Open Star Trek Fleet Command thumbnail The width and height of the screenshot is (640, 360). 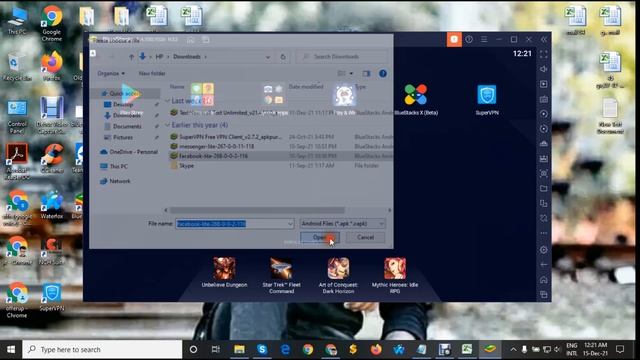point(281,276)
